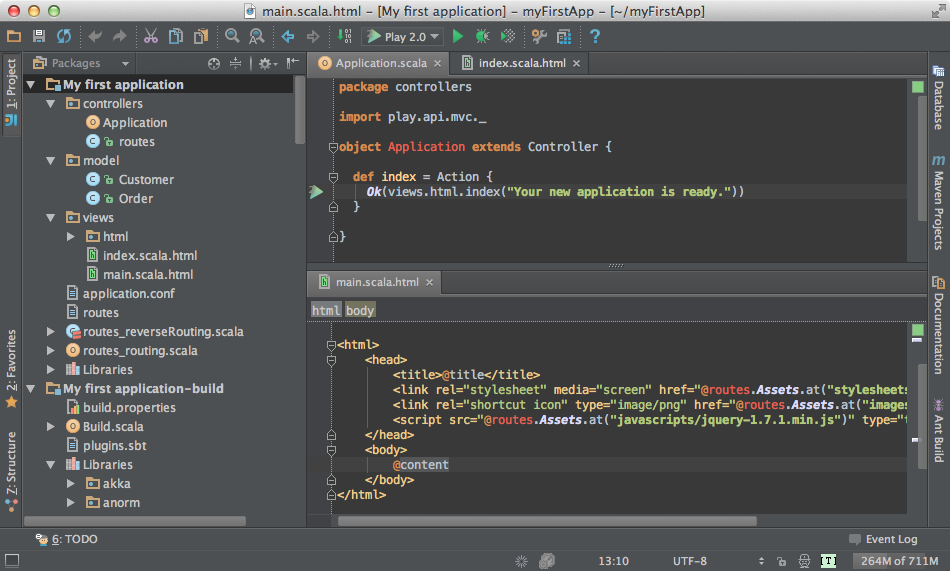Click the Synchronize refresh icon
950x571 pixels.
(x=64, y=37)
